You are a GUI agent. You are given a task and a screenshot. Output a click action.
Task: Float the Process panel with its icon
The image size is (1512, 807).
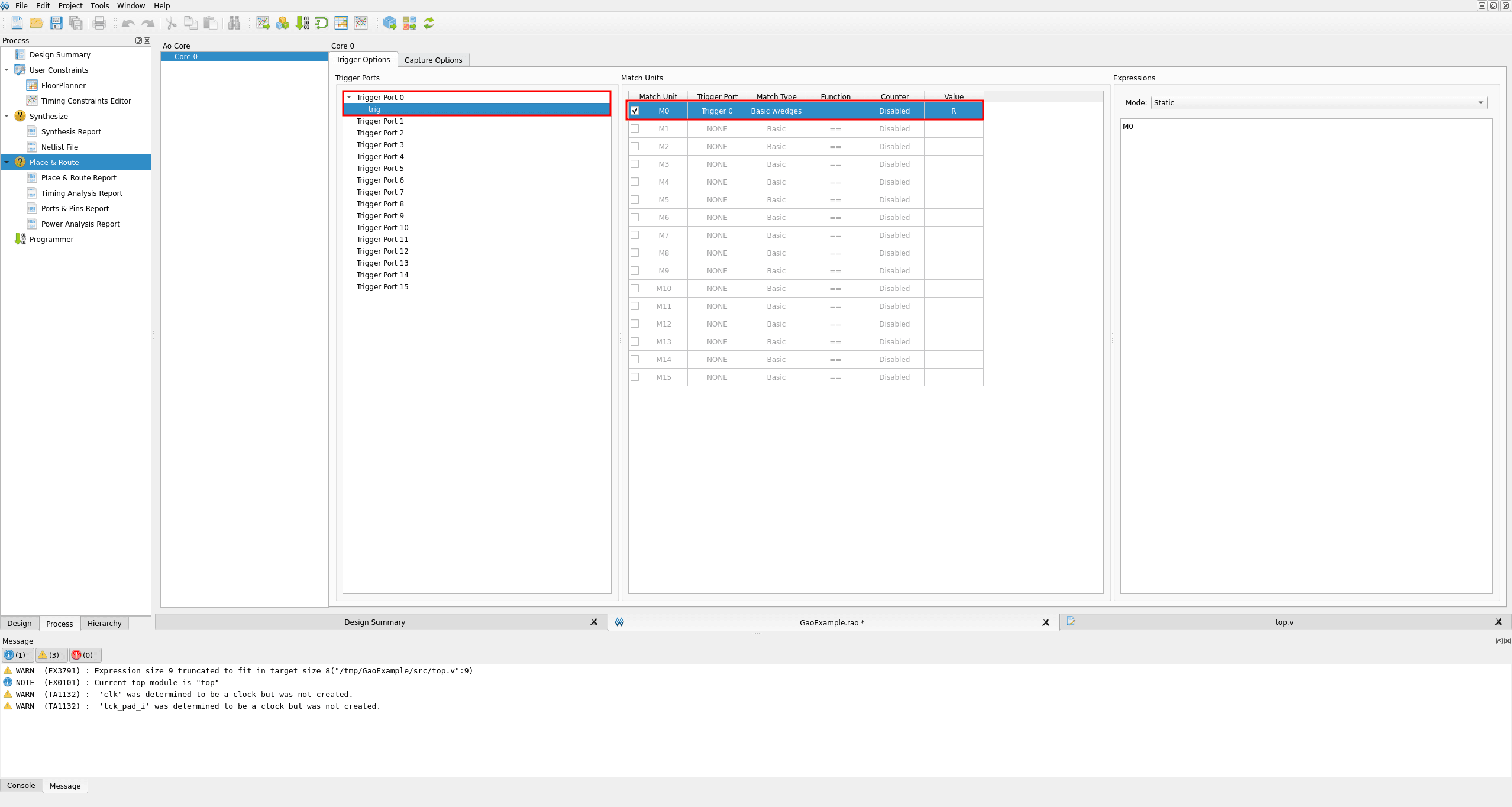(x=138, y=41)
